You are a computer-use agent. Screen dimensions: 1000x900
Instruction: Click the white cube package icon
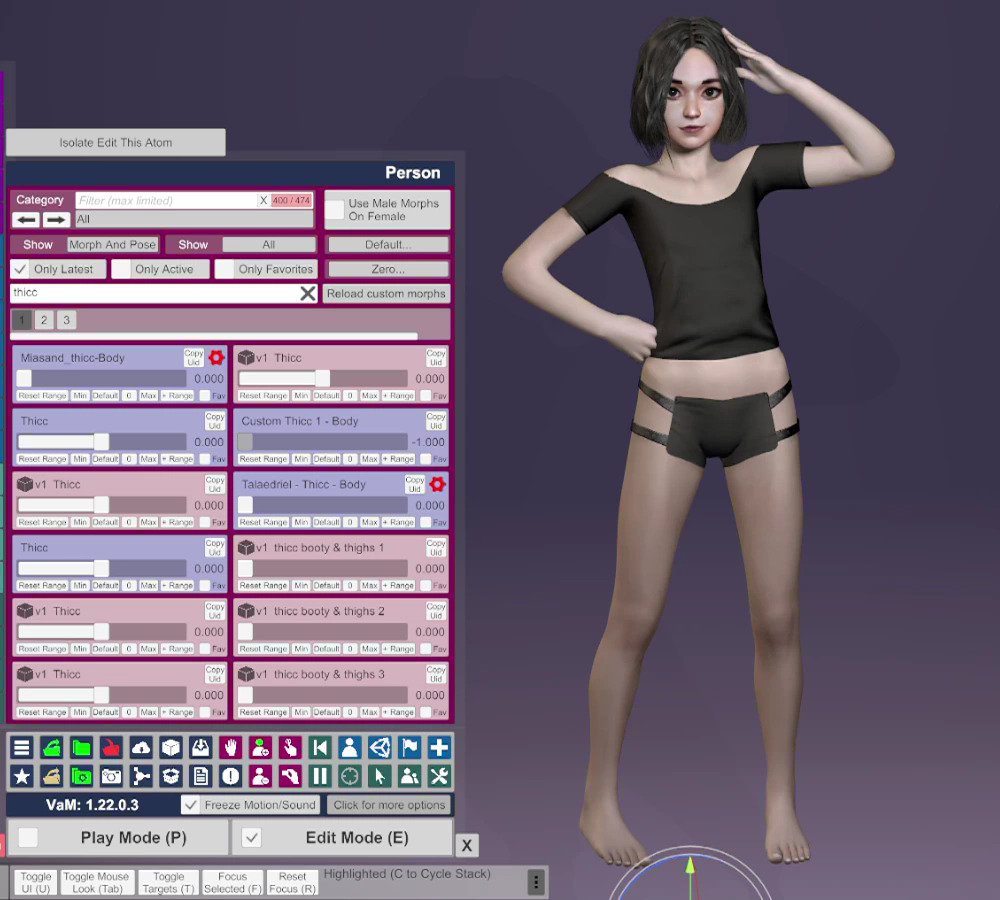point(170,747)
